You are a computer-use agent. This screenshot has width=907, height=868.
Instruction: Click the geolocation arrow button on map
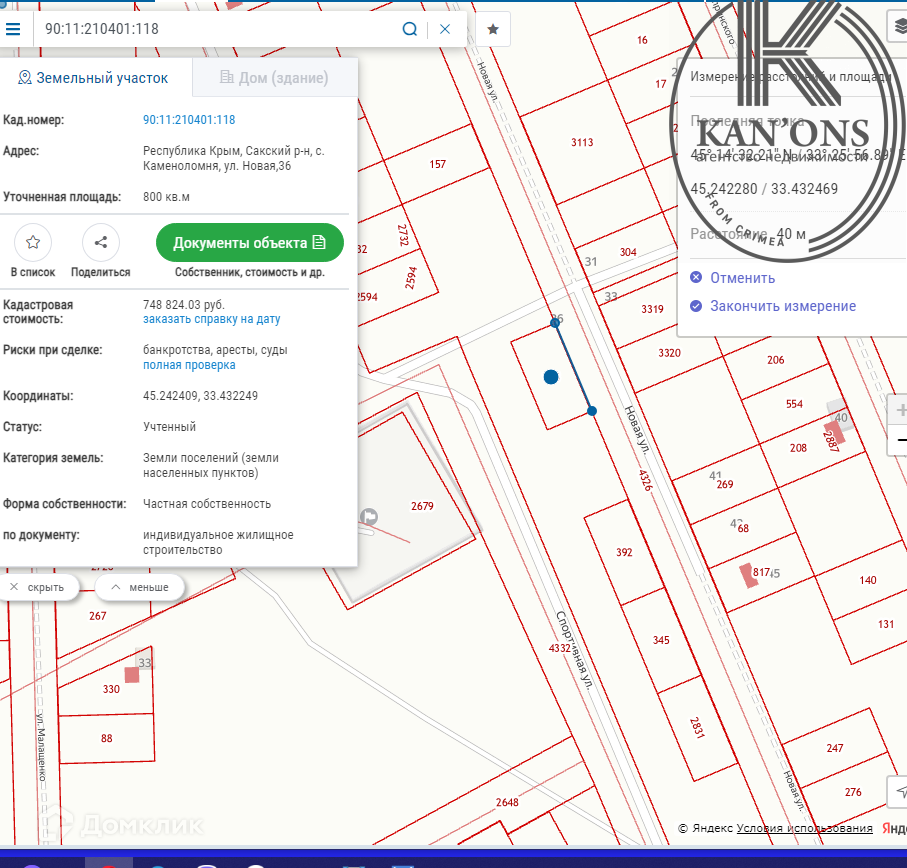click(897, 792)
